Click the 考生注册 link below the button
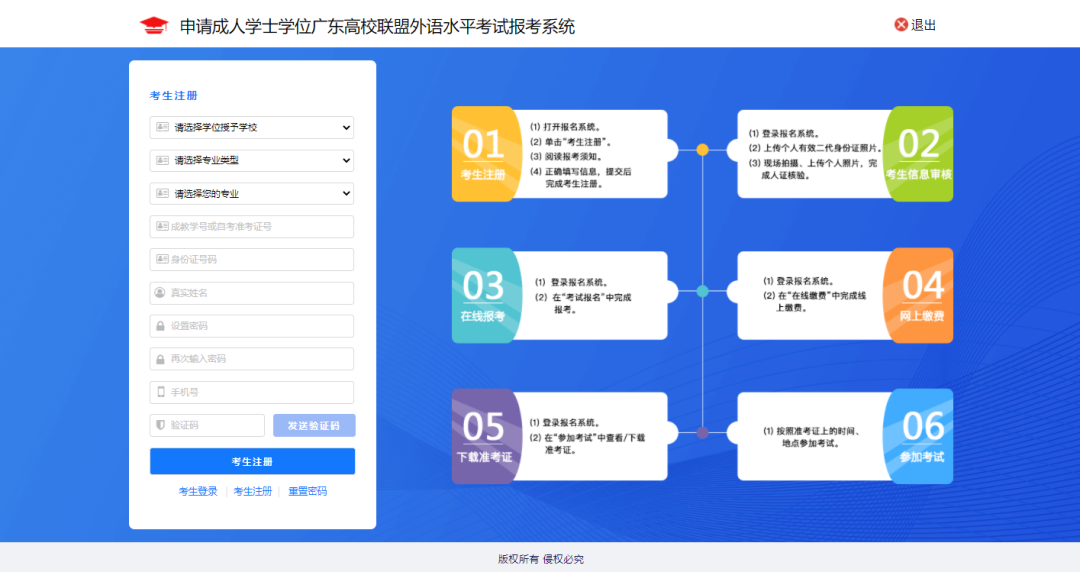The height and width of the screenshot is (572, 1080). [x=253, y=491]
